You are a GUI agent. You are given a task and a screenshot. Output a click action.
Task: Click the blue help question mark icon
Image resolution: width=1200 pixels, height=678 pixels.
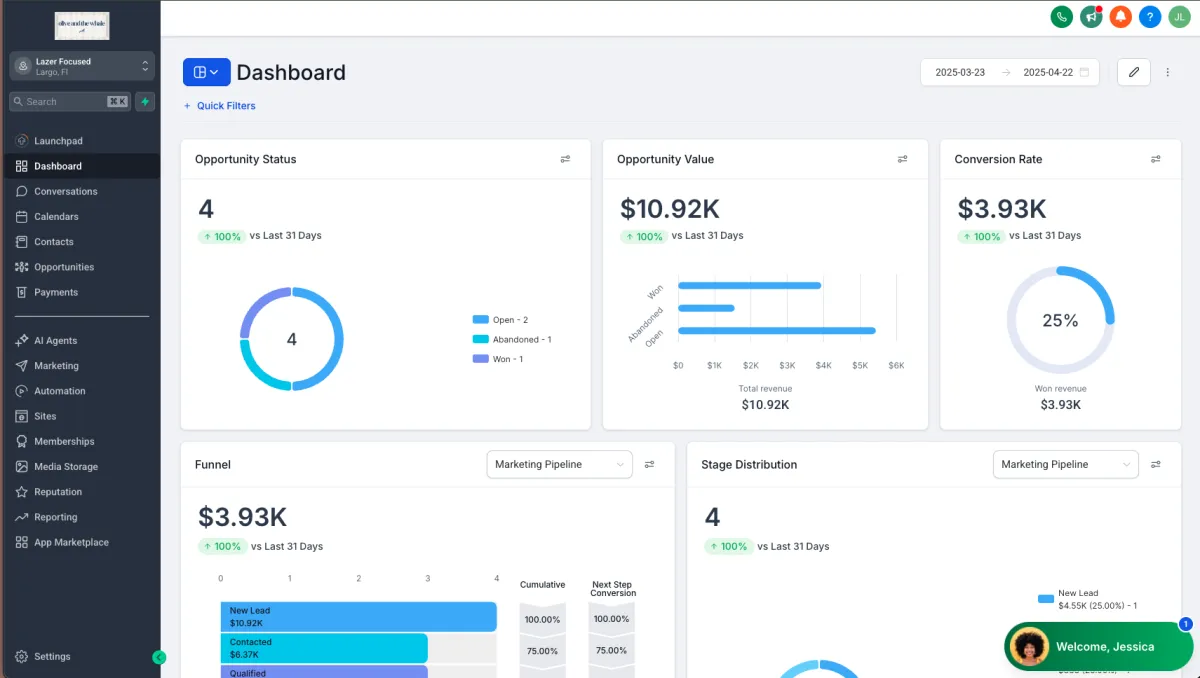(x=1150, y=17)
